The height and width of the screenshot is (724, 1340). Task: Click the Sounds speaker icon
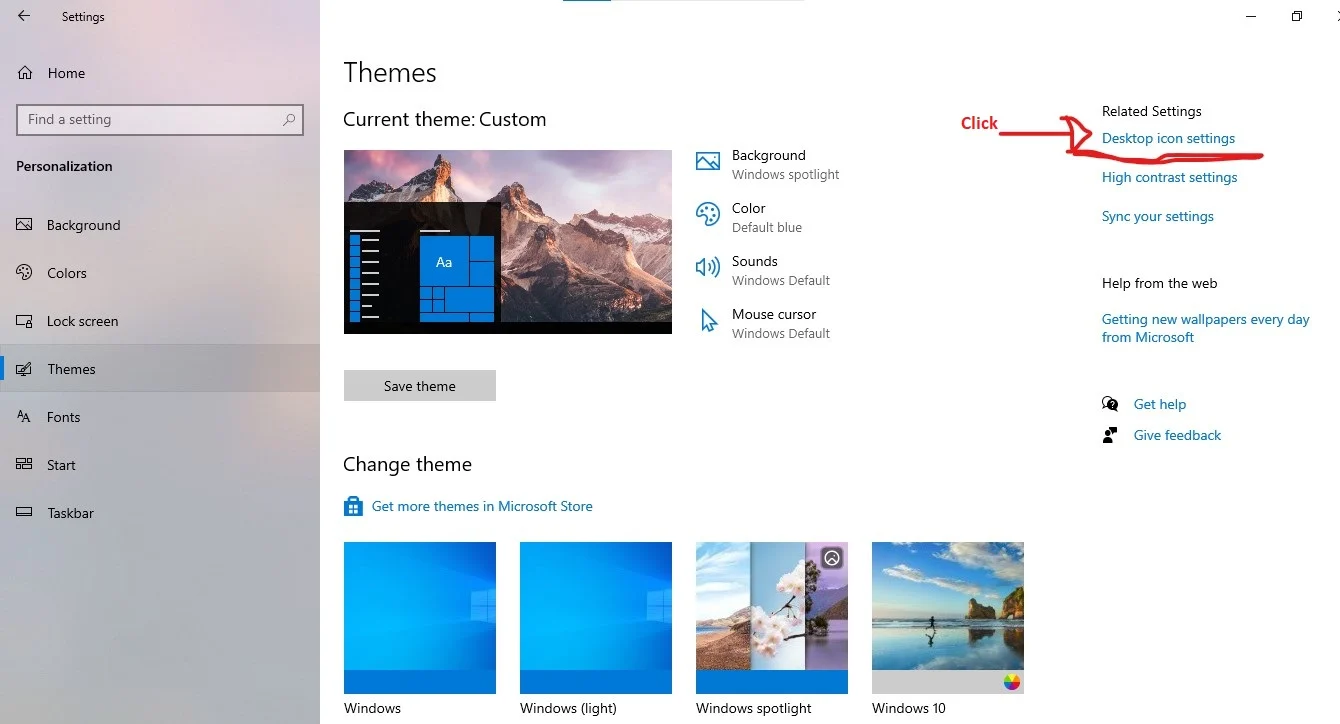pyautogui.click(x=708, y=267)
